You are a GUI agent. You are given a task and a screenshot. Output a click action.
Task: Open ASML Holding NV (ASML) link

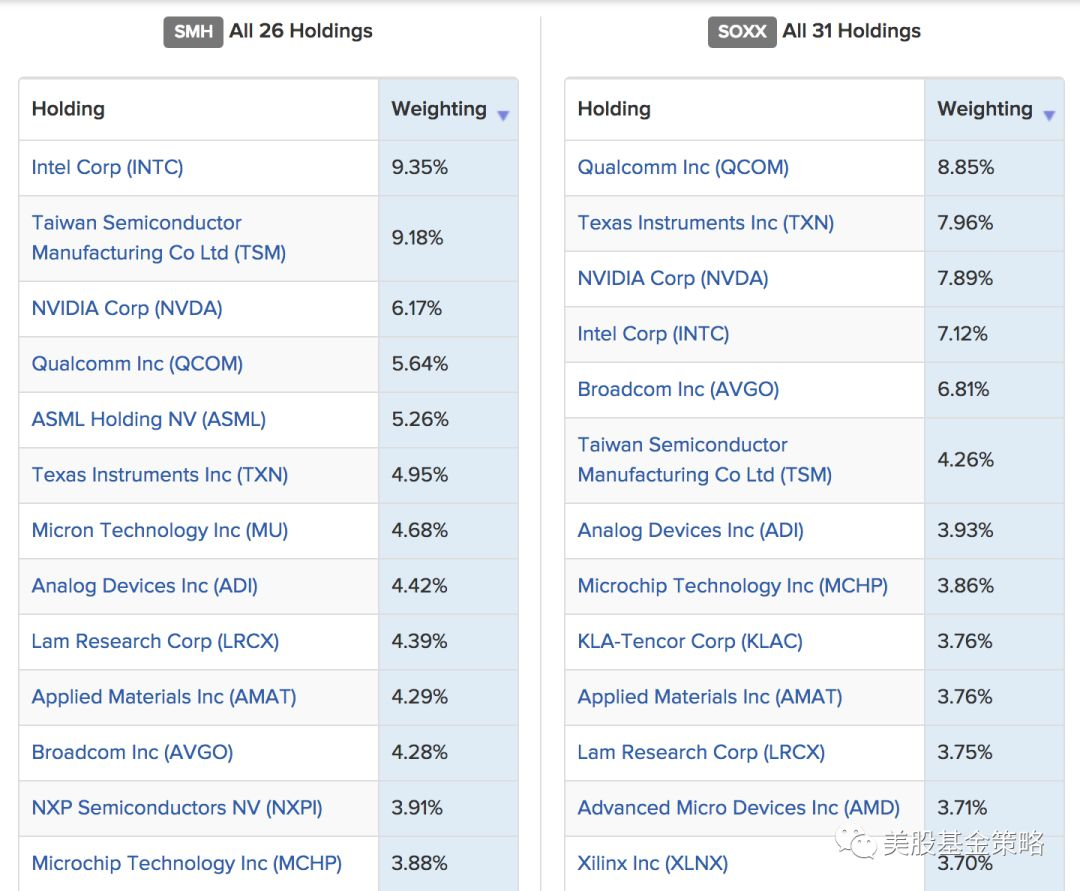149,419
